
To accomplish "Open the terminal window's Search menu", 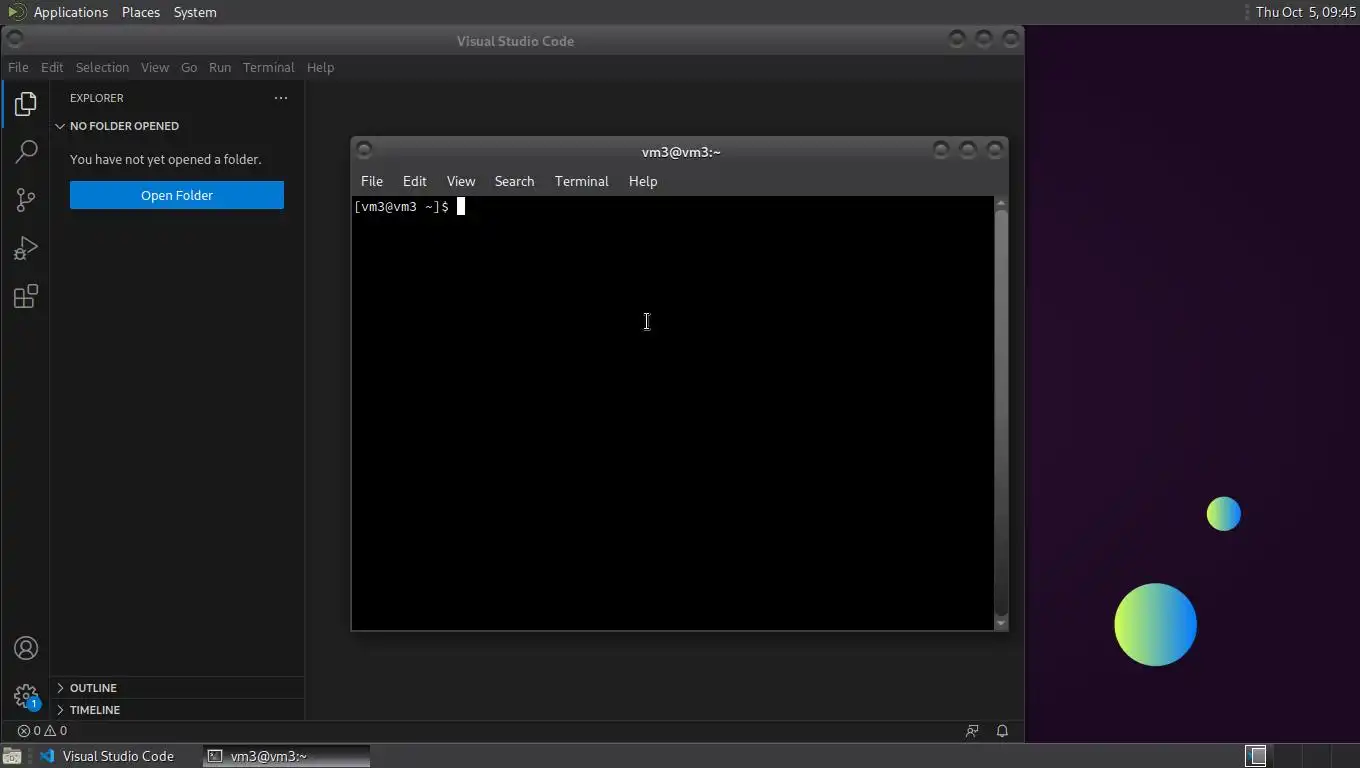I will pyautogui.click(x=514, y=181).
